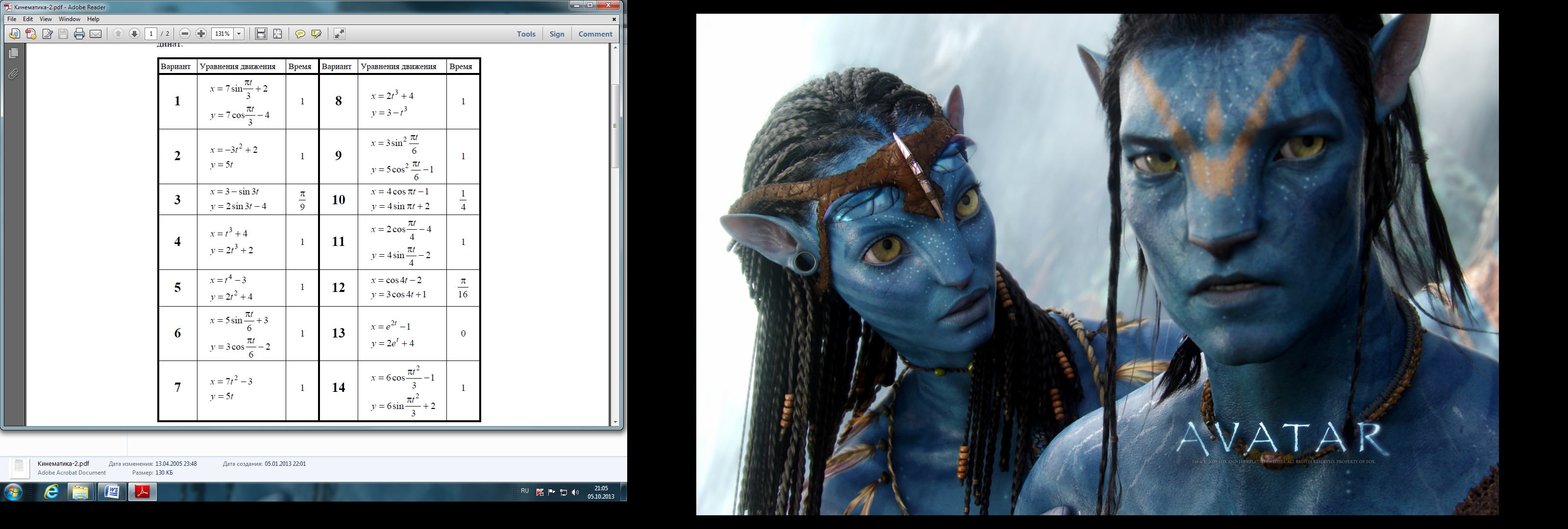1568x529 pixels.
Task: Zoom out using the minus button
Action: pos(185,34)
